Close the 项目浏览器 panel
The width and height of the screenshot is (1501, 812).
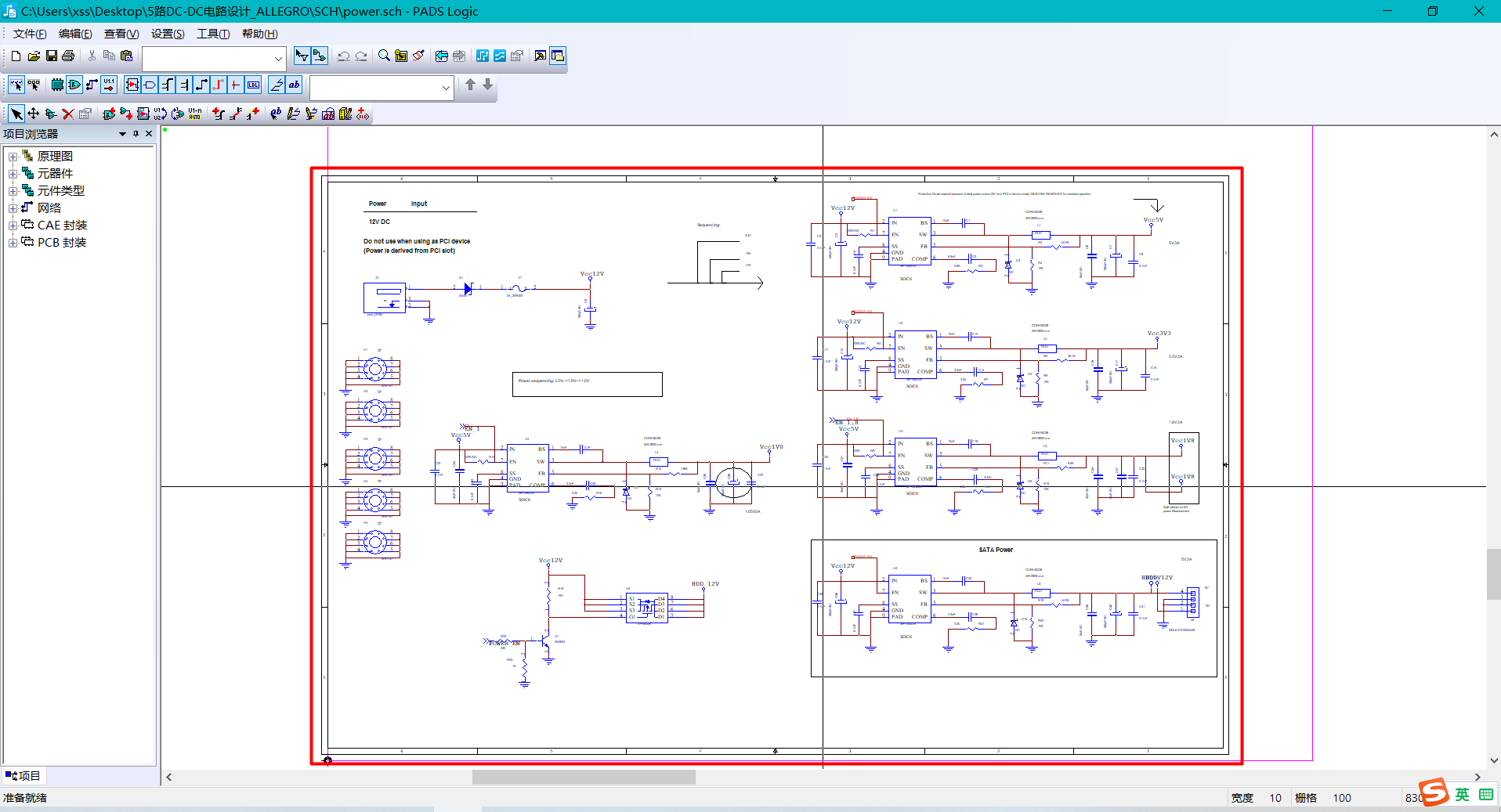coord(149,134)
